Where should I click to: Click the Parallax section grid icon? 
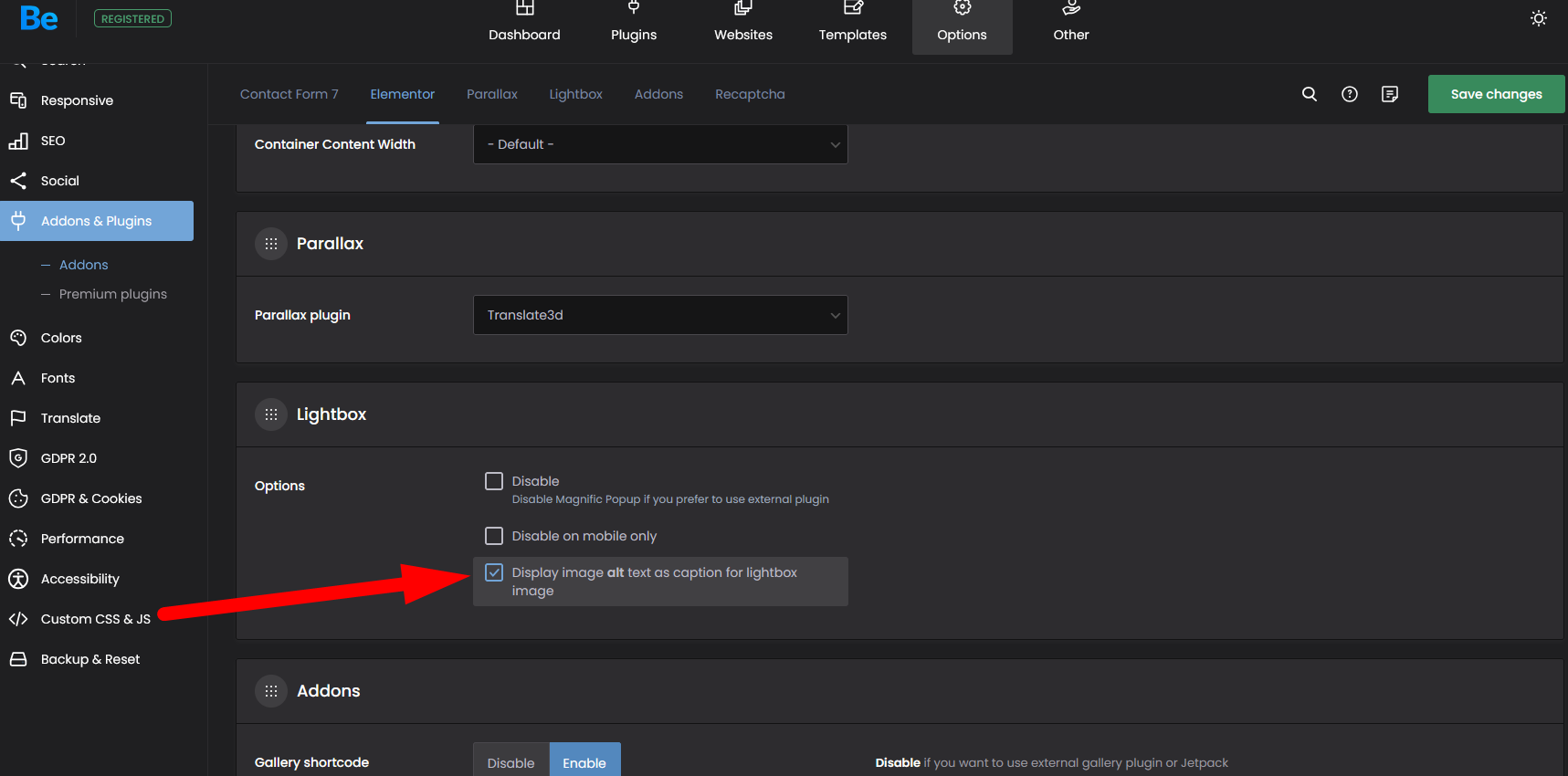271,244
